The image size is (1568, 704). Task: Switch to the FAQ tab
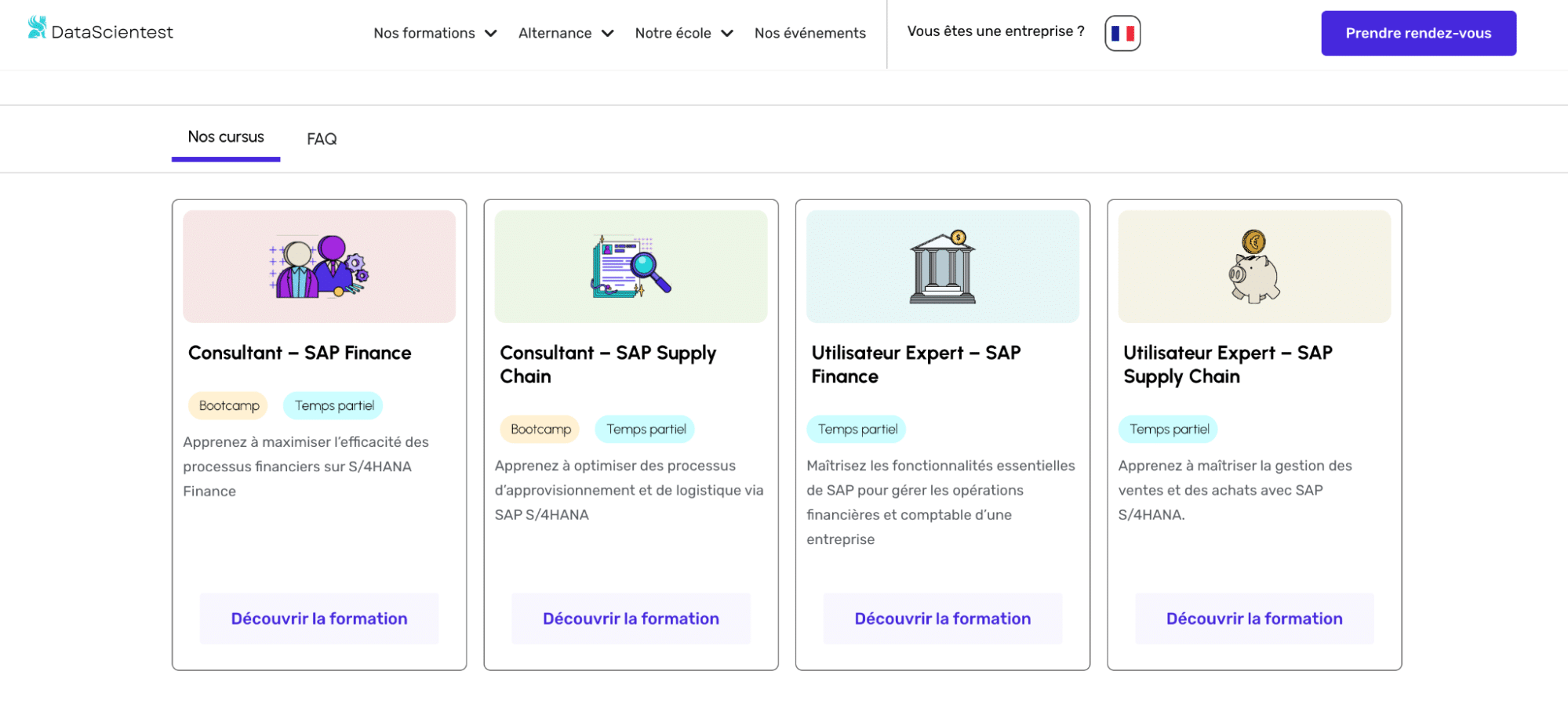[x=322, y=139]
